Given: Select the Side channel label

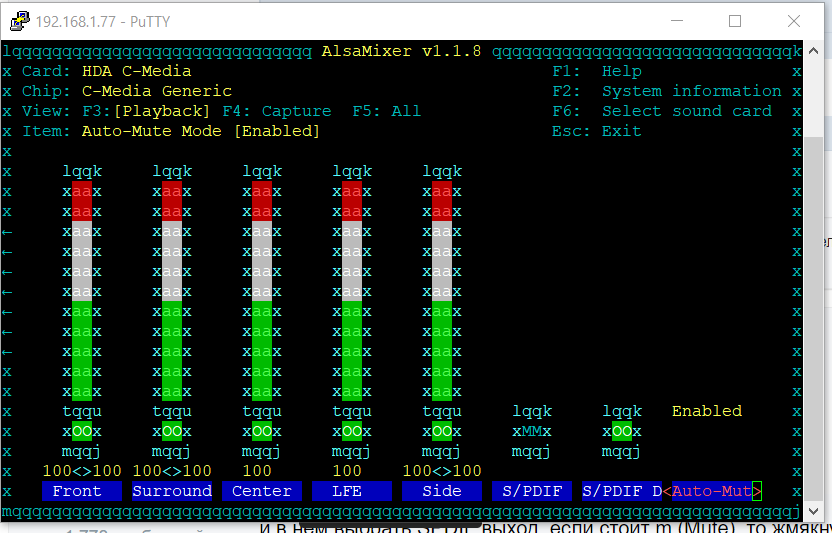Looking at the screenshot, I should (442, 491).
